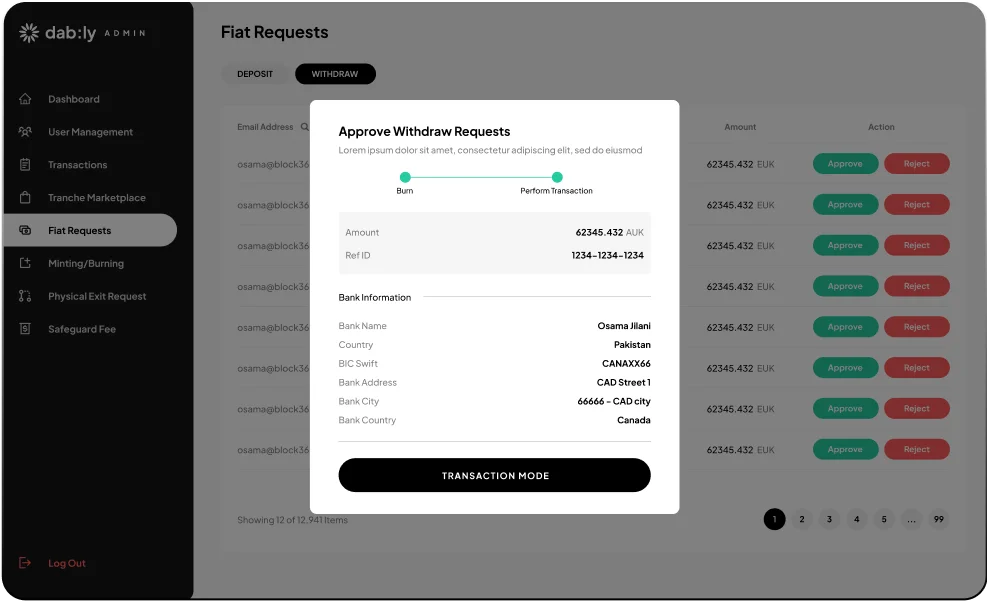Click the Dashboard home icon
This screenshot has width=987, height=601.
tap(26, 99)
